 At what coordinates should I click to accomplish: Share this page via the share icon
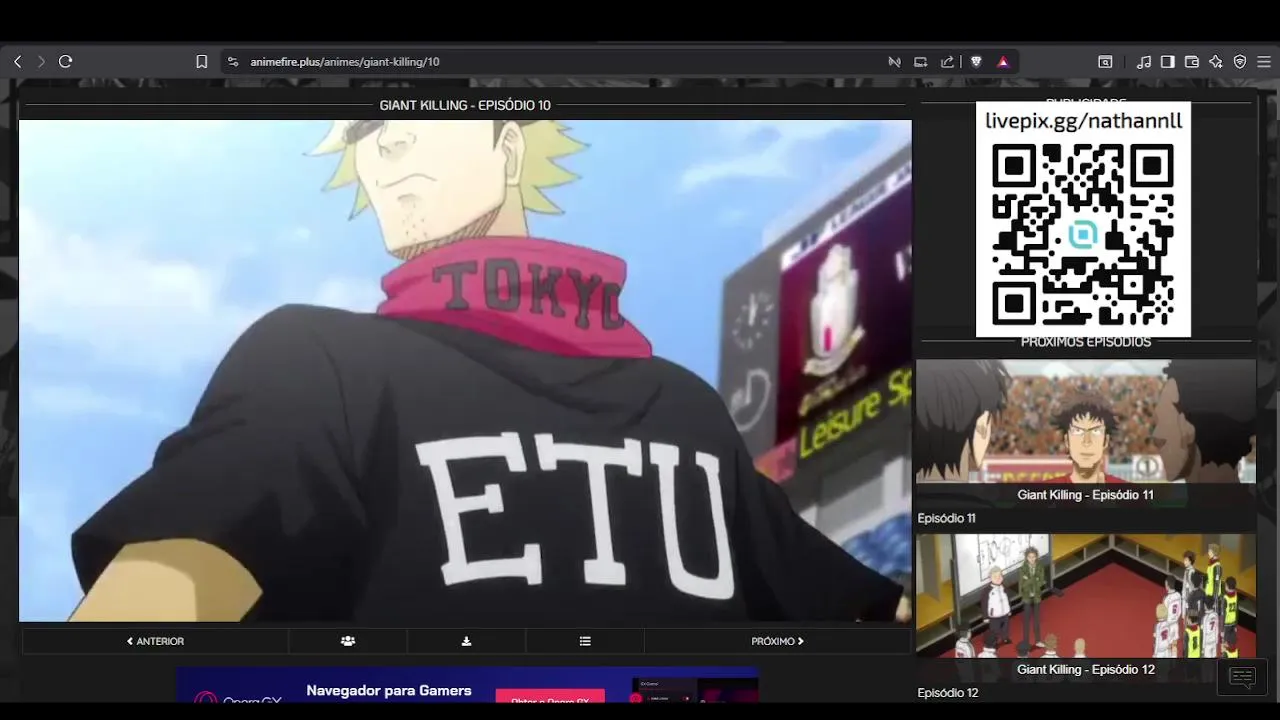[x=947, y=61]
